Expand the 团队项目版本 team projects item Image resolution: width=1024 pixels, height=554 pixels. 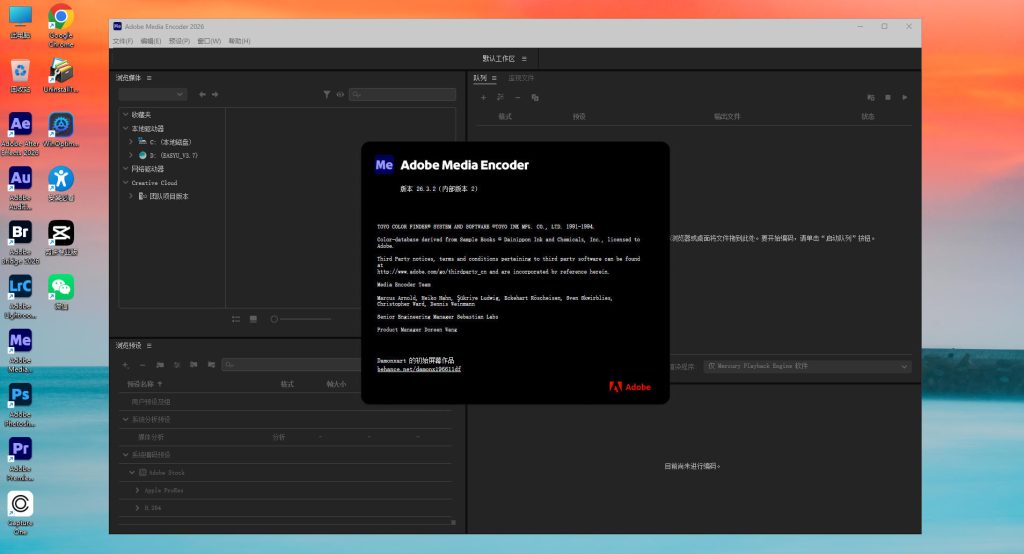[131, 196]
